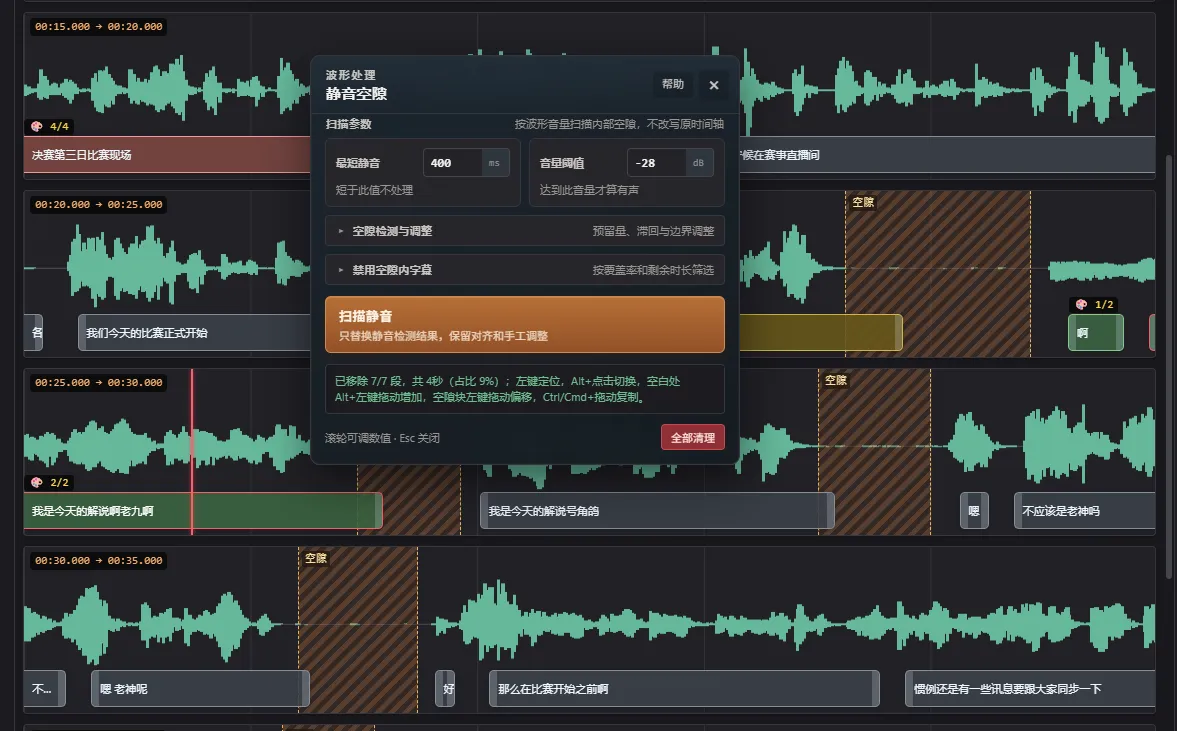This screenshot has height=731, width=1177.
Task: Expand the 禁用空隙内字幕 section
Action: (525, 269)
